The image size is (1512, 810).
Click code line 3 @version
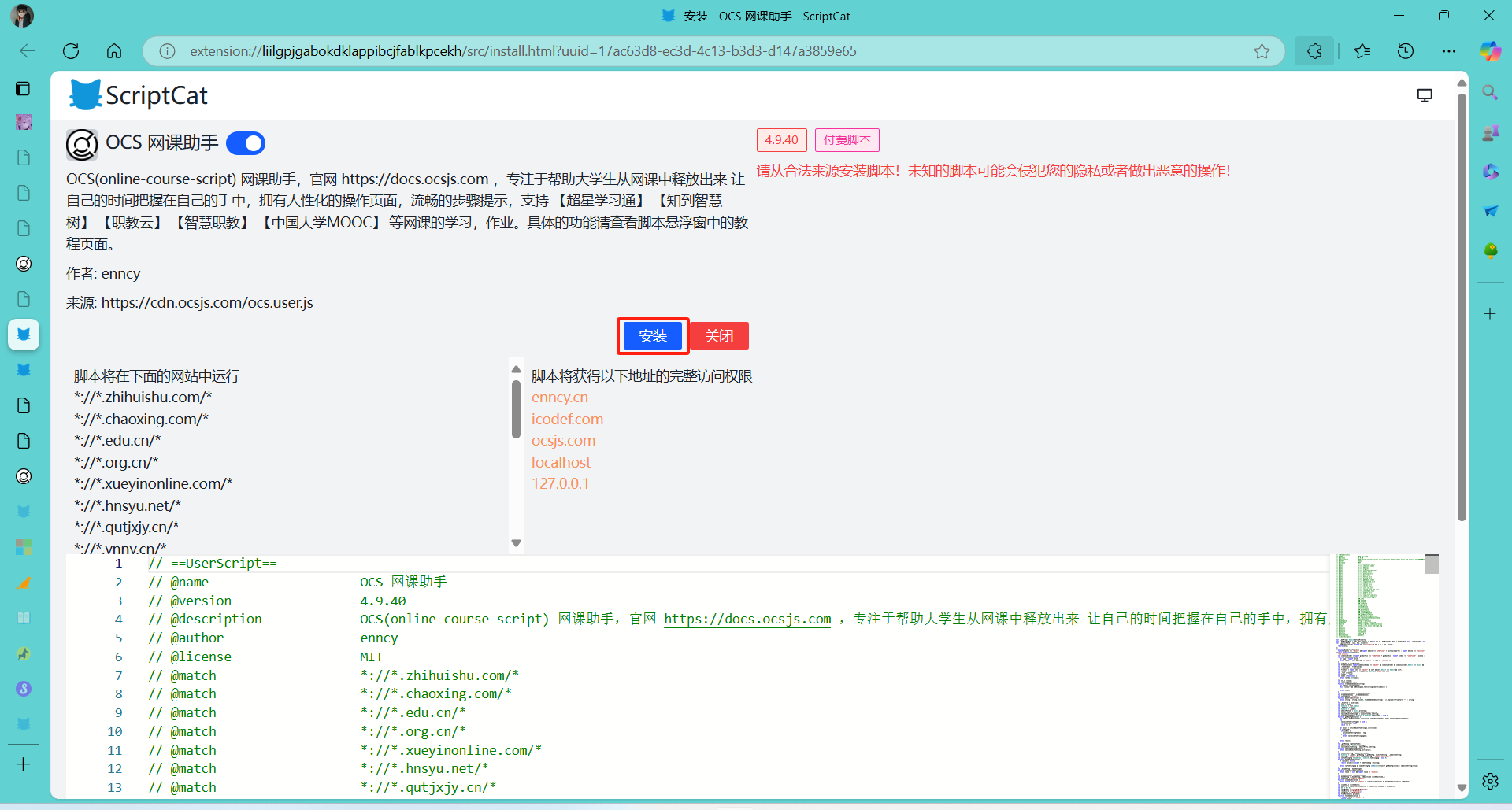(277, 601)
